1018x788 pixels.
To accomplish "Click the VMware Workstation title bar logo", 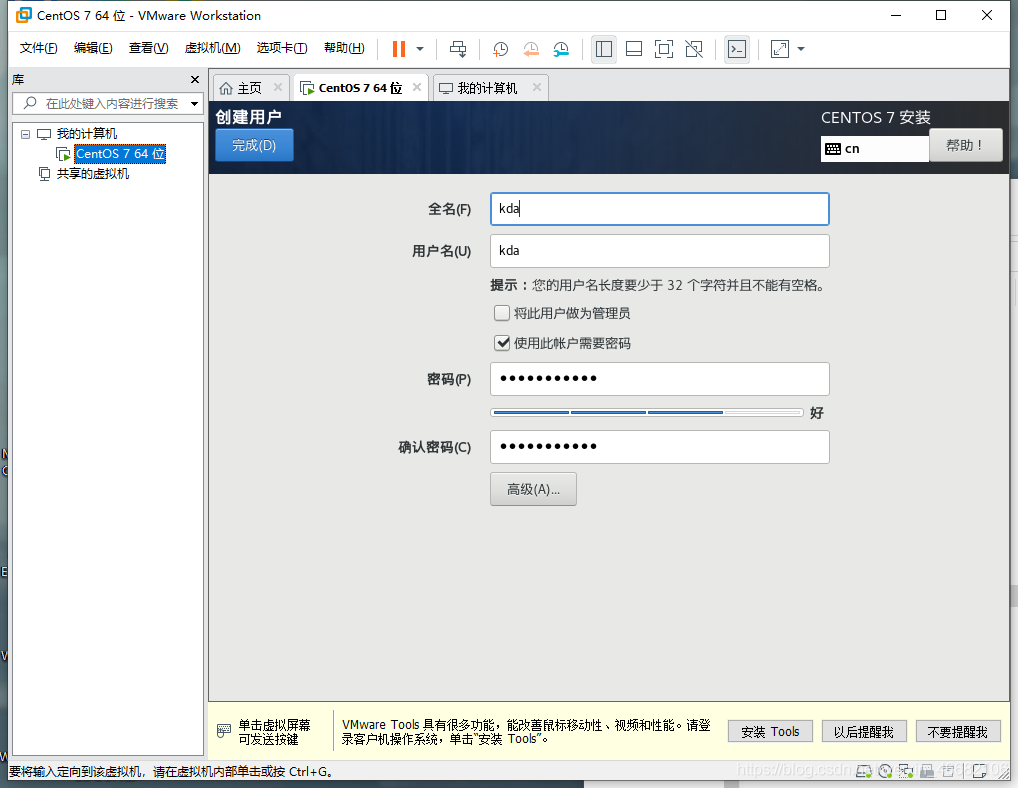I will (x=23, y=15).
